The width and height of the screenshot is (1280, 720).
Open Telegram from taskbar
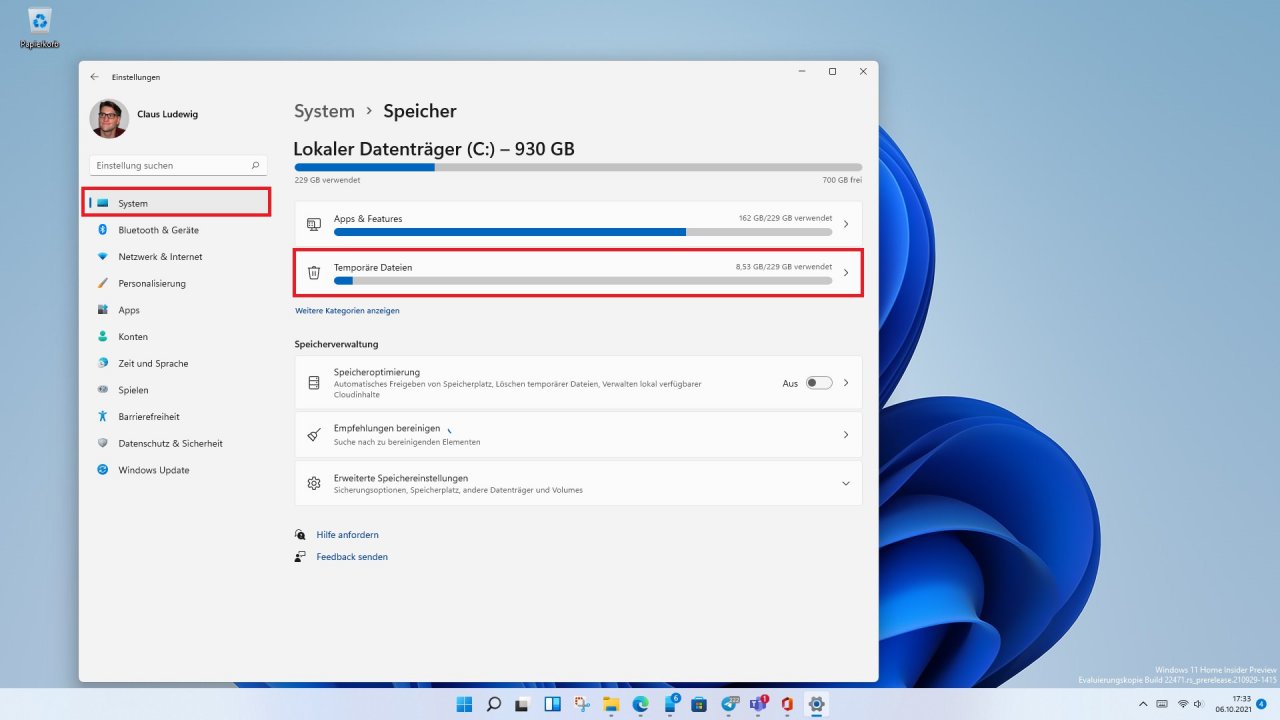(x=729, y=704)
